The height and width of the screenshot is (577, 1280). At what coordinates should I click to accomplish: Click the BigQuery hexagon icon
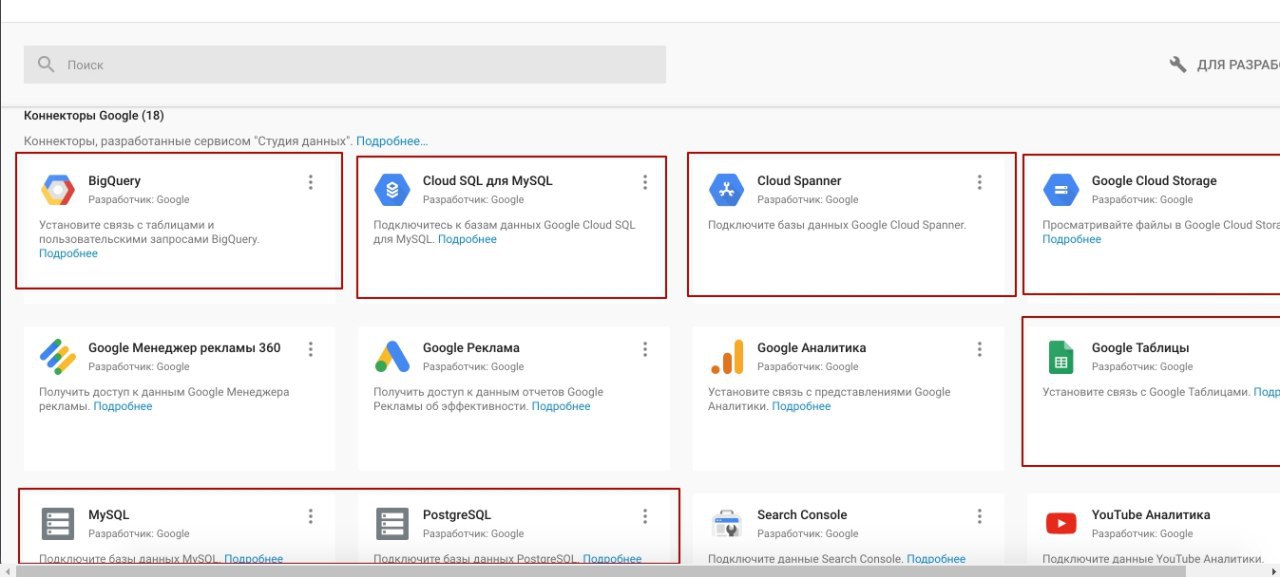(x=57, y=189)
